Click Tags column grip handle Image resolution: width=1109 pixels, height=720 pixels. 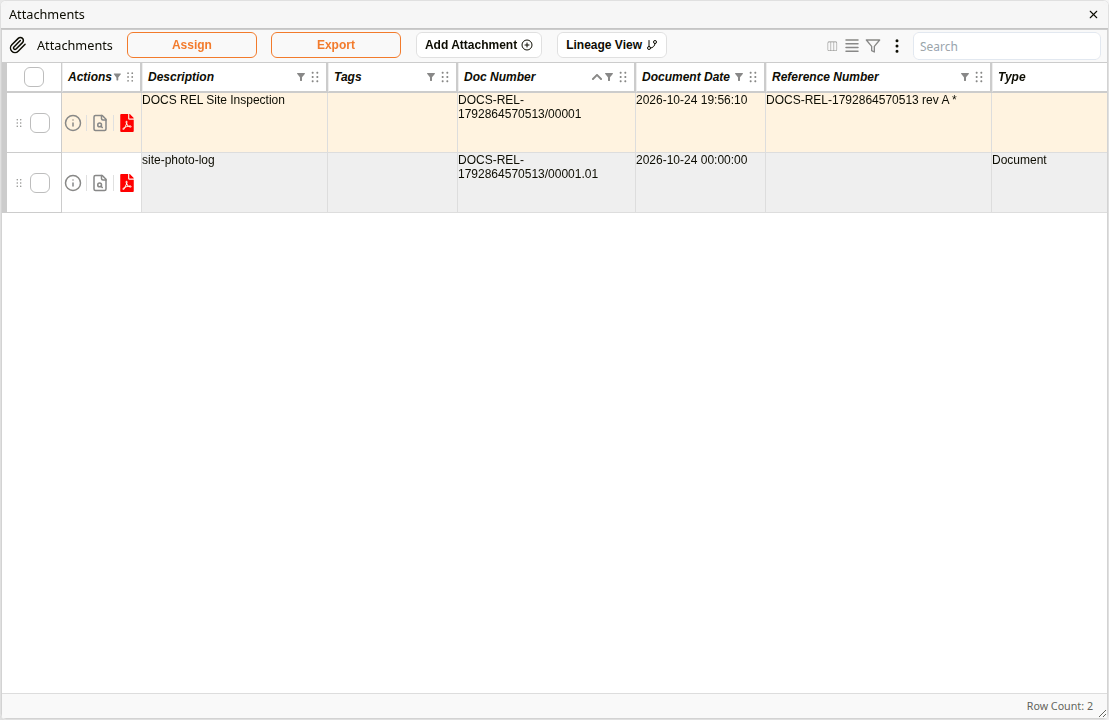(x=445, y=77)
